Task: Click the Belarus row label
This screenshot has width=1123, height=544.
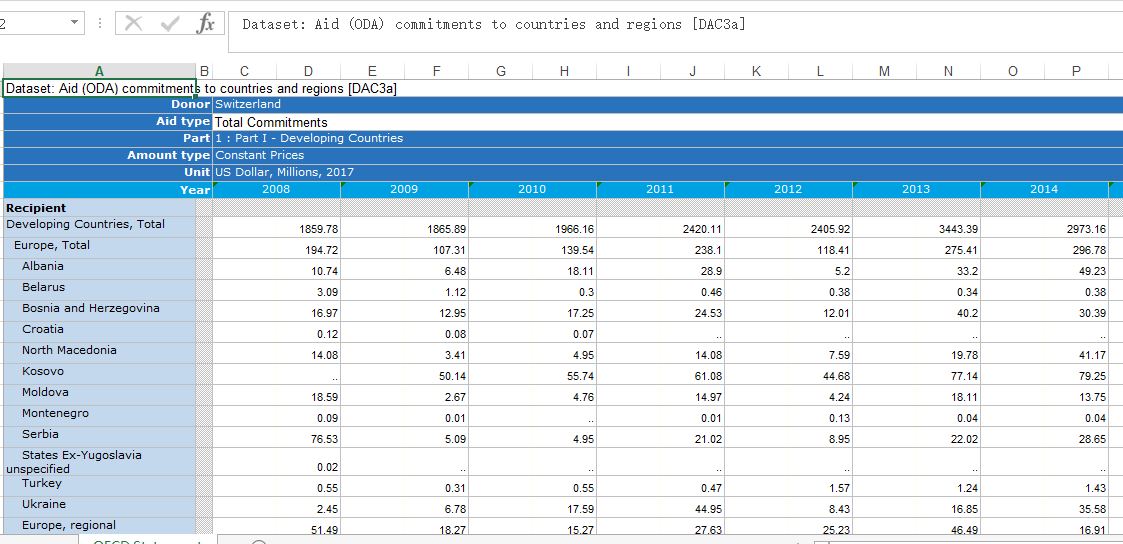Action: [100, 289]
